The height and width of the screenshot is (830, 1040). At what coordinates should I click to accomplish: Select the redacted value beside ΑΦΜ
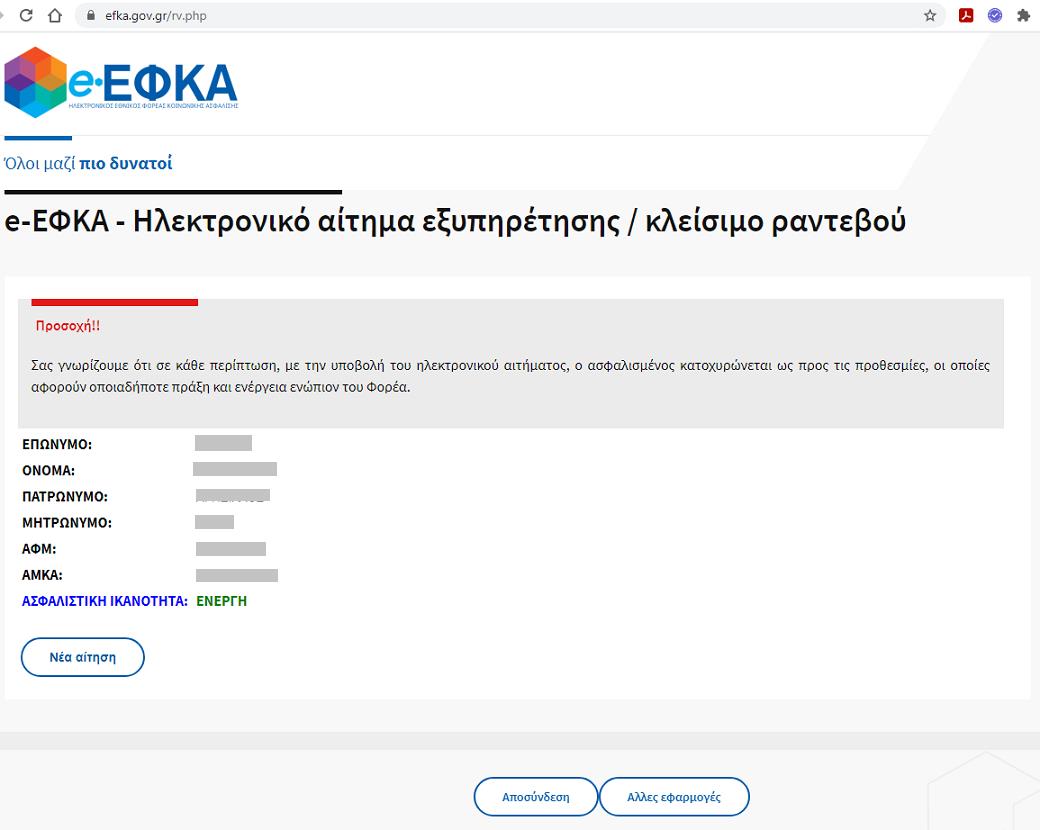click(230, 549)
